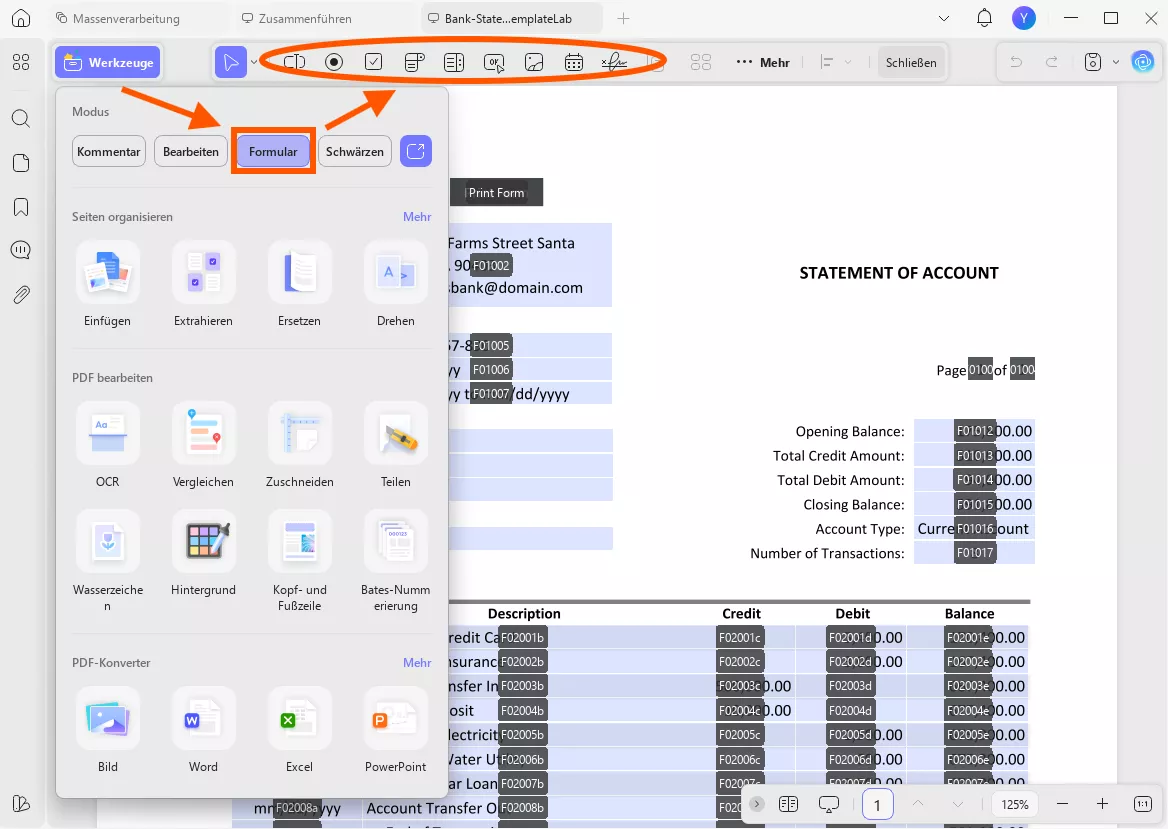Go to the home screen icon
The image size is (1168, 829).
(x=21, y=18)
